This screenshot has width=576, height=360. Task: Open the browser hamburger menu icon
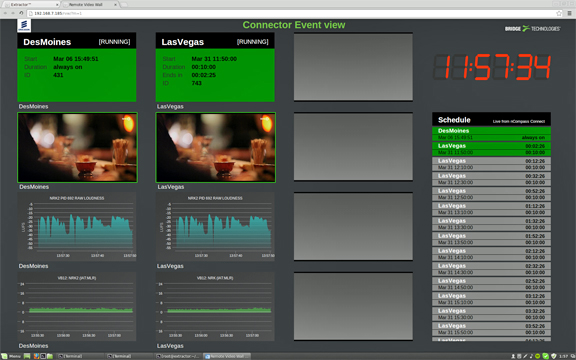tap(569, 13)
